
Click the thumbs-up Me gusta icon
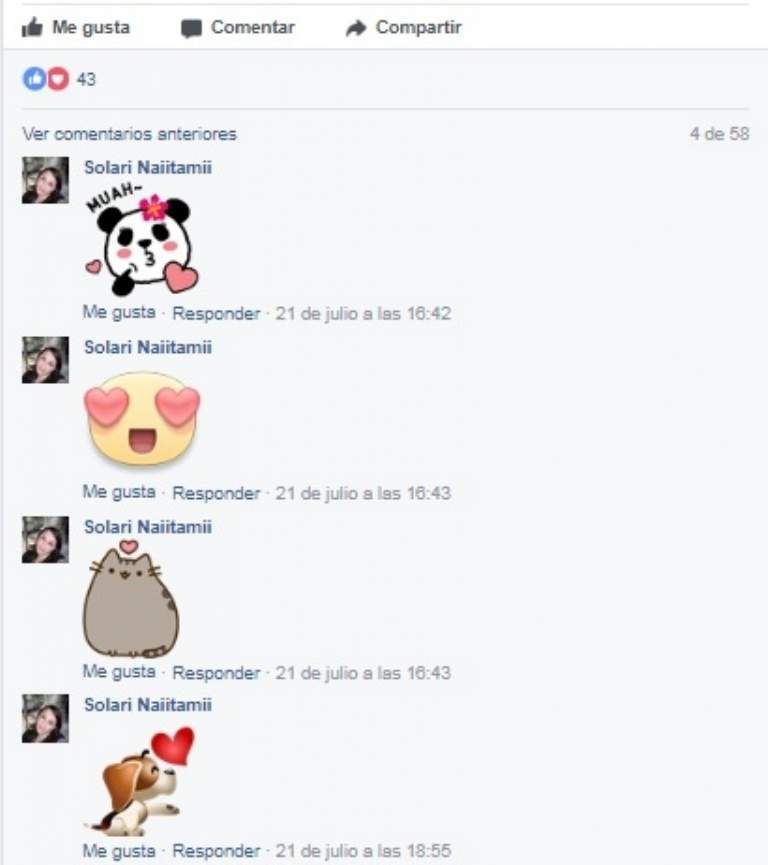pyautogui.click(x=32, y=27)
